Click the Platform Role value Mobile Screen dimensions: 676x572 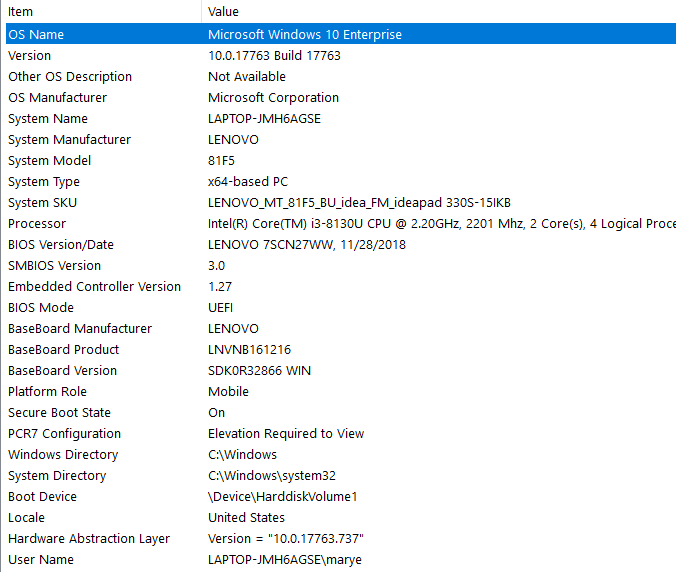(x=228, y=392)
